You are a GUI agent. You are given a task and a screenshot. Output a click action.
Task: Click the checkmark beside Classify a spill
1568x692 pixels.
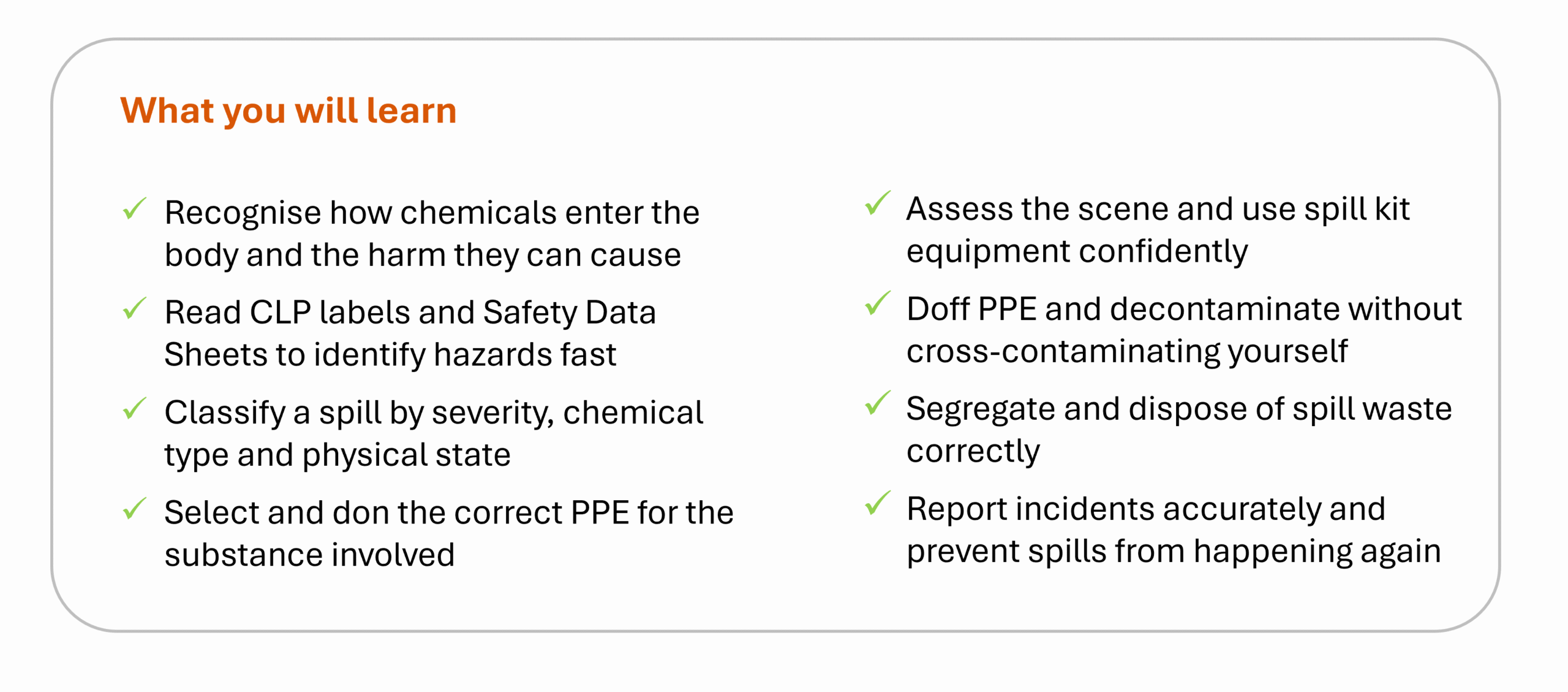[135, 408]
